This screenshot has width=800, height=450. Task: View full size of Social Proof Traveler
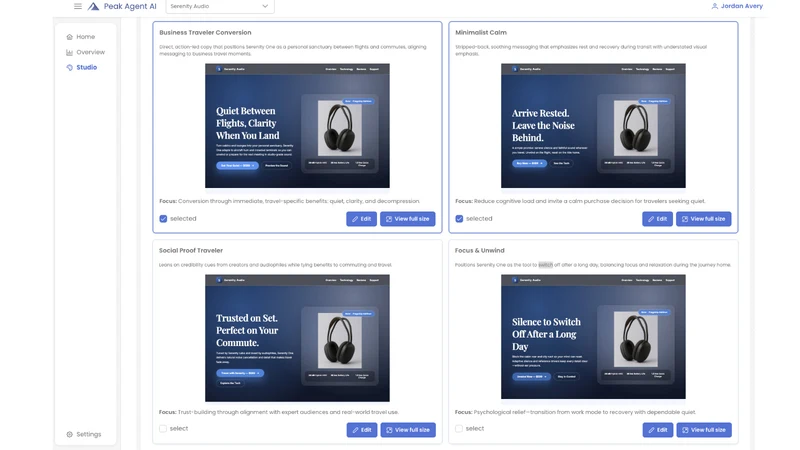408,430
